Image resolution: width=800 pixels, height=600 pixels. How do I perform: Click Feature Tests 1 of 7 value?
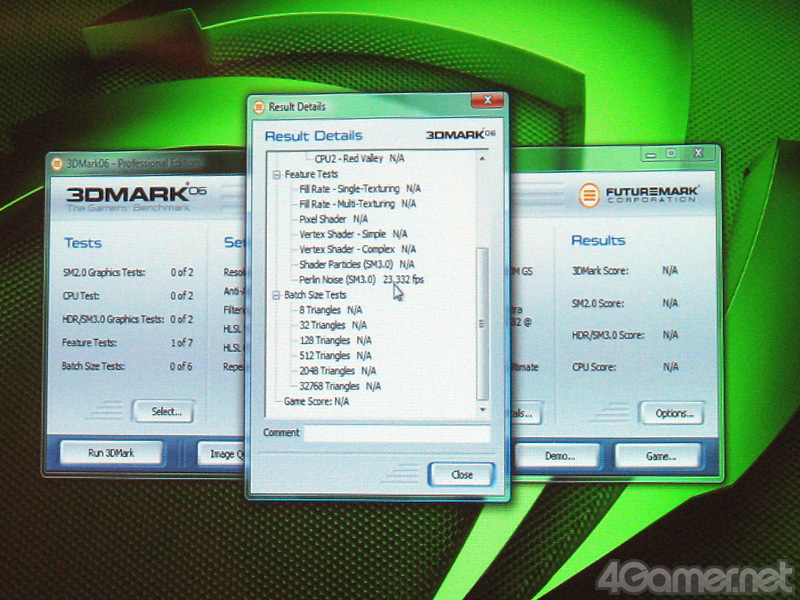point(182,343)
